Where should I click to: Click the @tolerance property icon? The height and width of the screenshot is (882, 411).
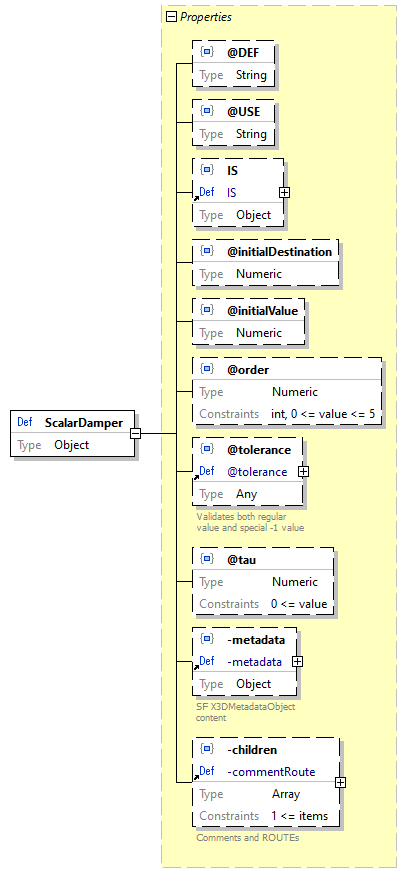click(x=207, y=449)
